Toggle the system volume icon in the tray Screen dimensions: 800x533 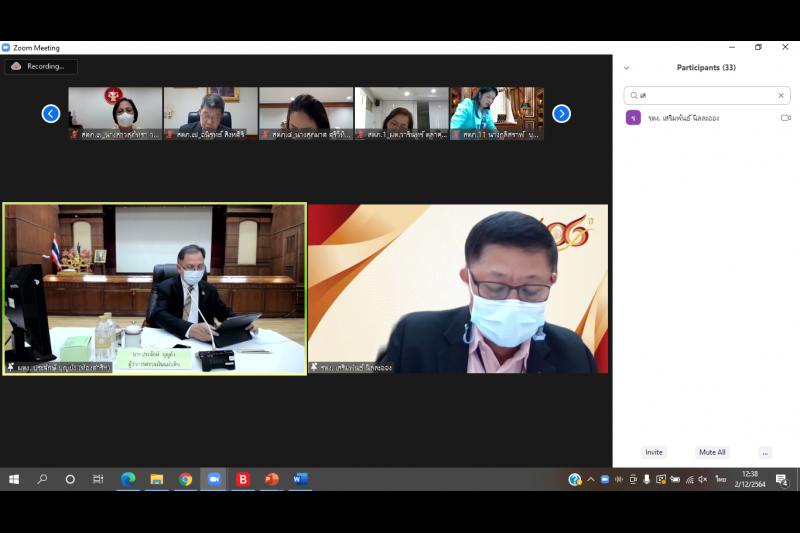coord(703,479)
